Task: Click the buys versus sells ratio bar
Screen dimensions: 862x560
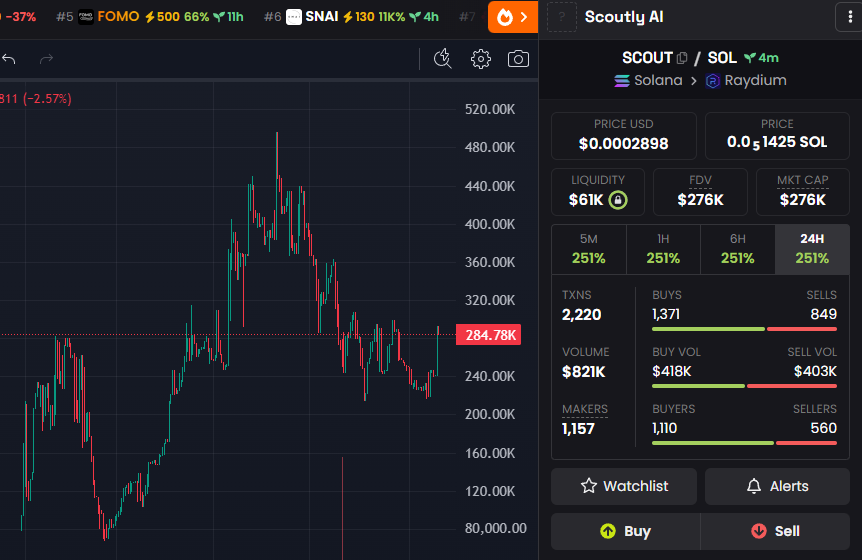Action: [x=744, y=329]
